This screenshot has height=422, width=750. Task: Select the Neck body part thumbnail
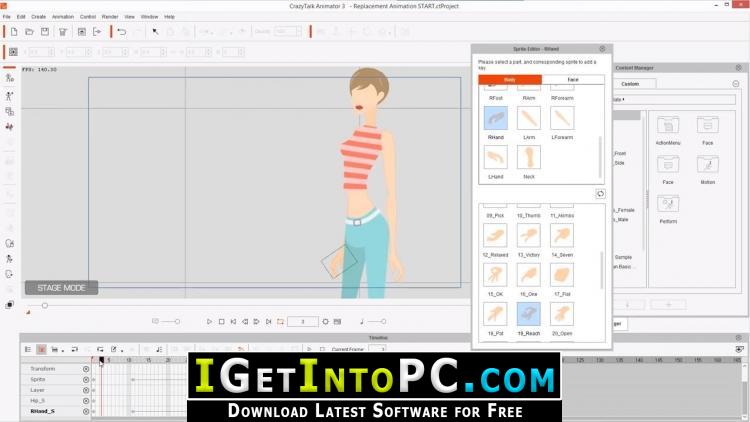point(528,158)
